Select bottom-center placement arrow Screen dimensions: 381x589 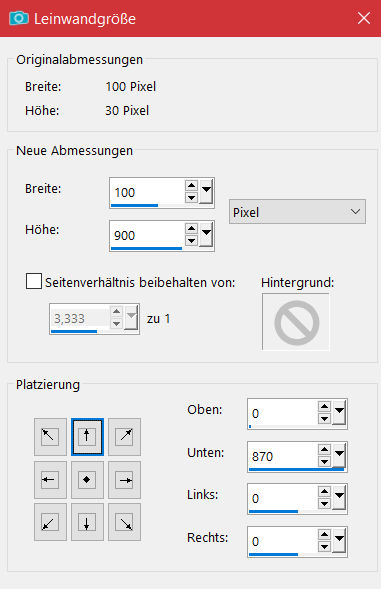pos(87,522)
